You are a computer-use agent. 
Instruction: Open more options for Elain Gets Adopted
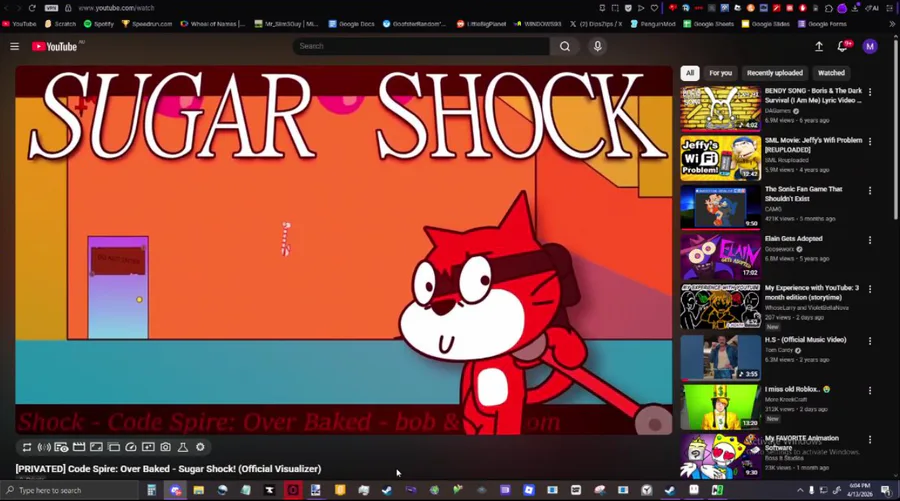870,240
